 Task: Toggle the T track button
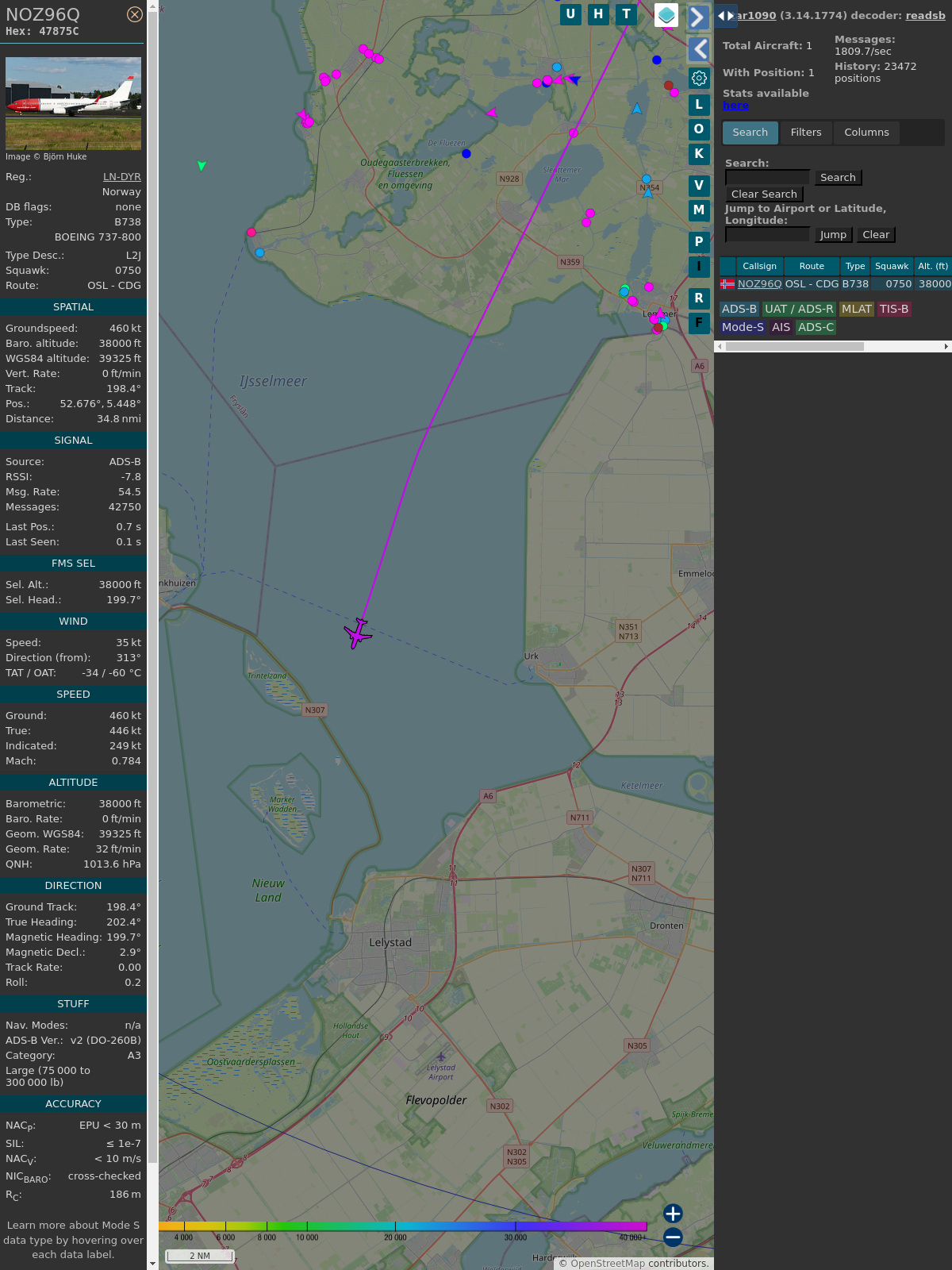pyautogui.click(x=627, y=14)
